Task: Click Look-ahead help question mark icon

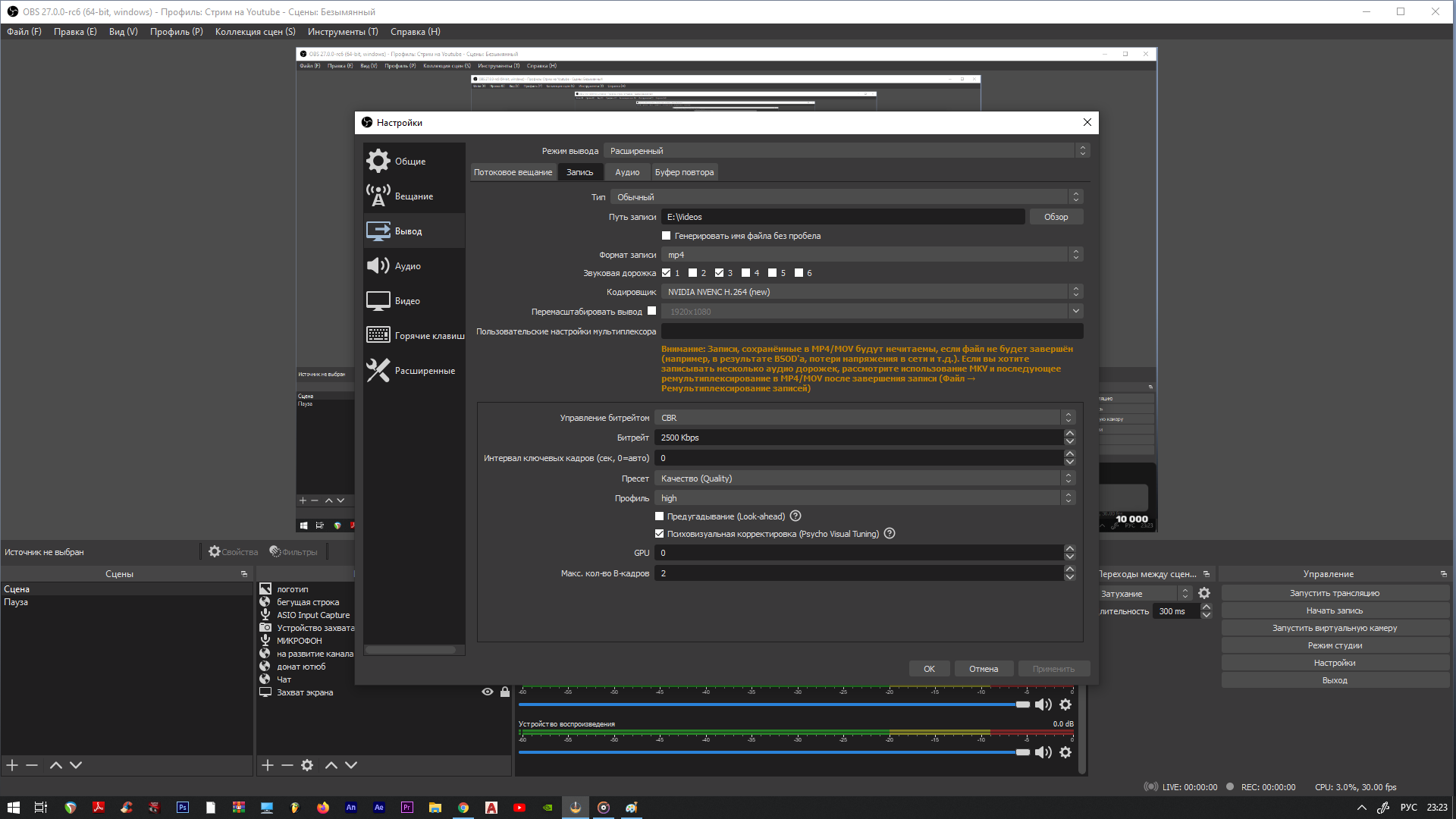Action: click(x=795, y=516)
